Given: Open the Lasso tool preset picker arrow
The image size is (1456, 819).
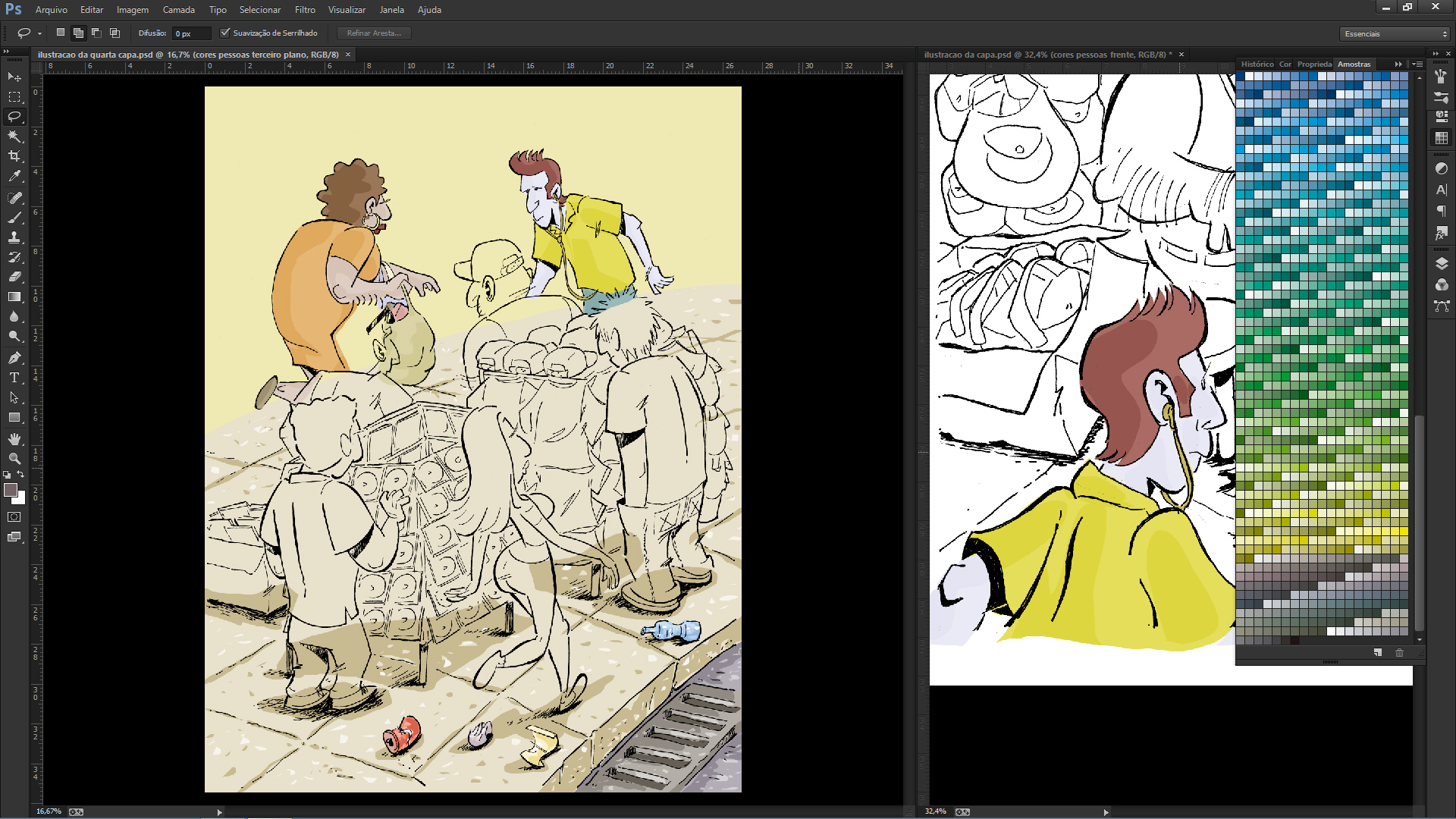Looking at the screenshot, I should tap(39, 33).
